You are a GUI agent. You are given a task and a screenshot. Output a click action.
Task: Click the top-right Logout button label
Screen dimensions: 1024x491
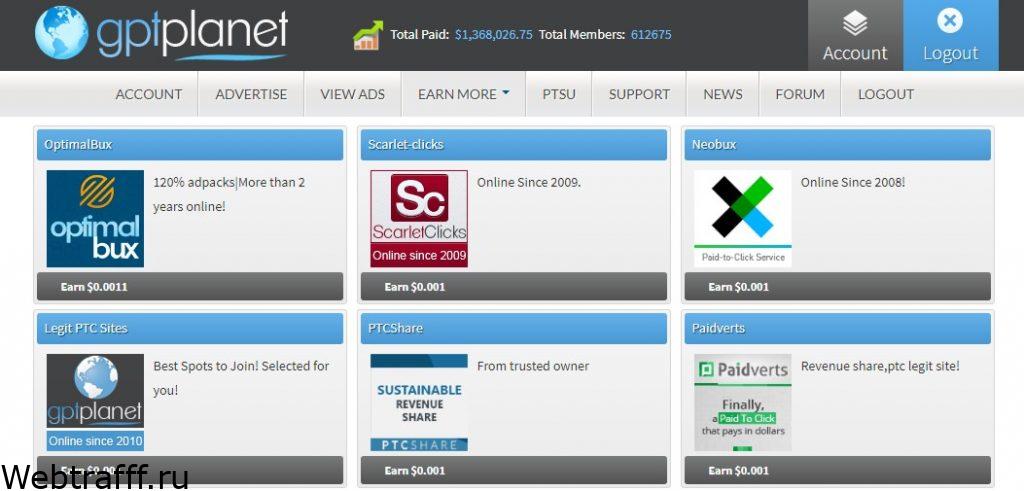950,53
